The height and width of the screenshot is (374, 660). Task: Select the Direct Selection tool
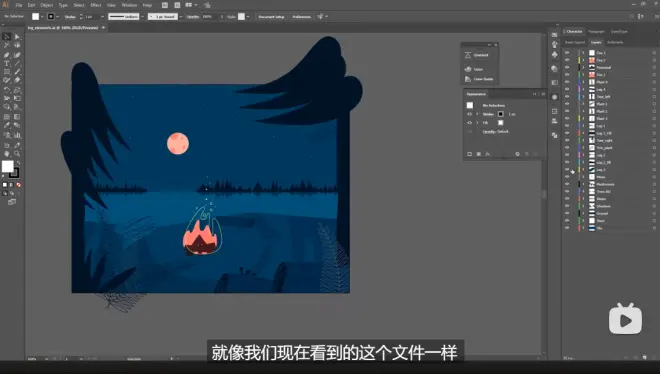click(x=17, y=37)
